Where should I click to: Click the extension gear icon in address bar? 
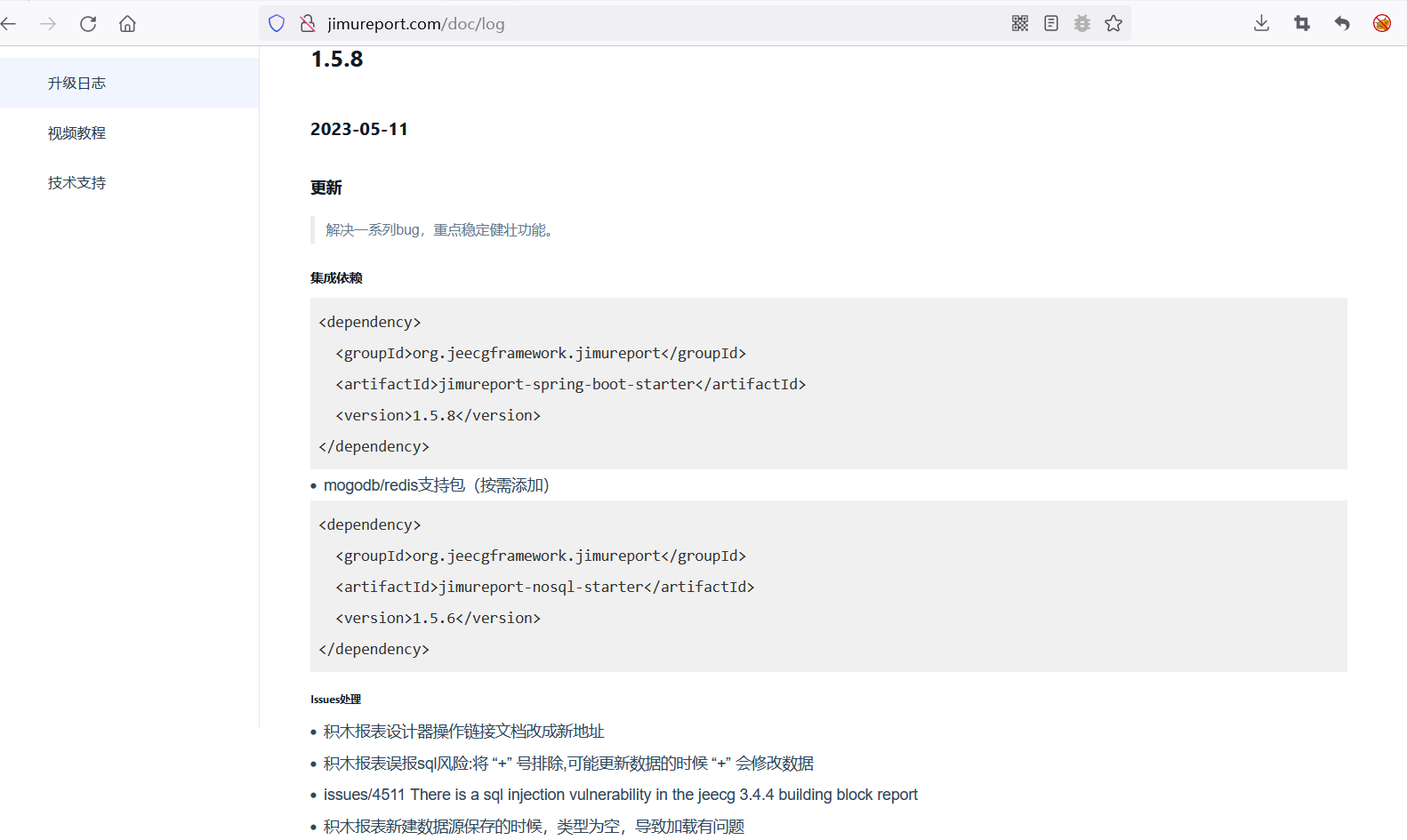pyautogui.click(x=1082, y=24)
